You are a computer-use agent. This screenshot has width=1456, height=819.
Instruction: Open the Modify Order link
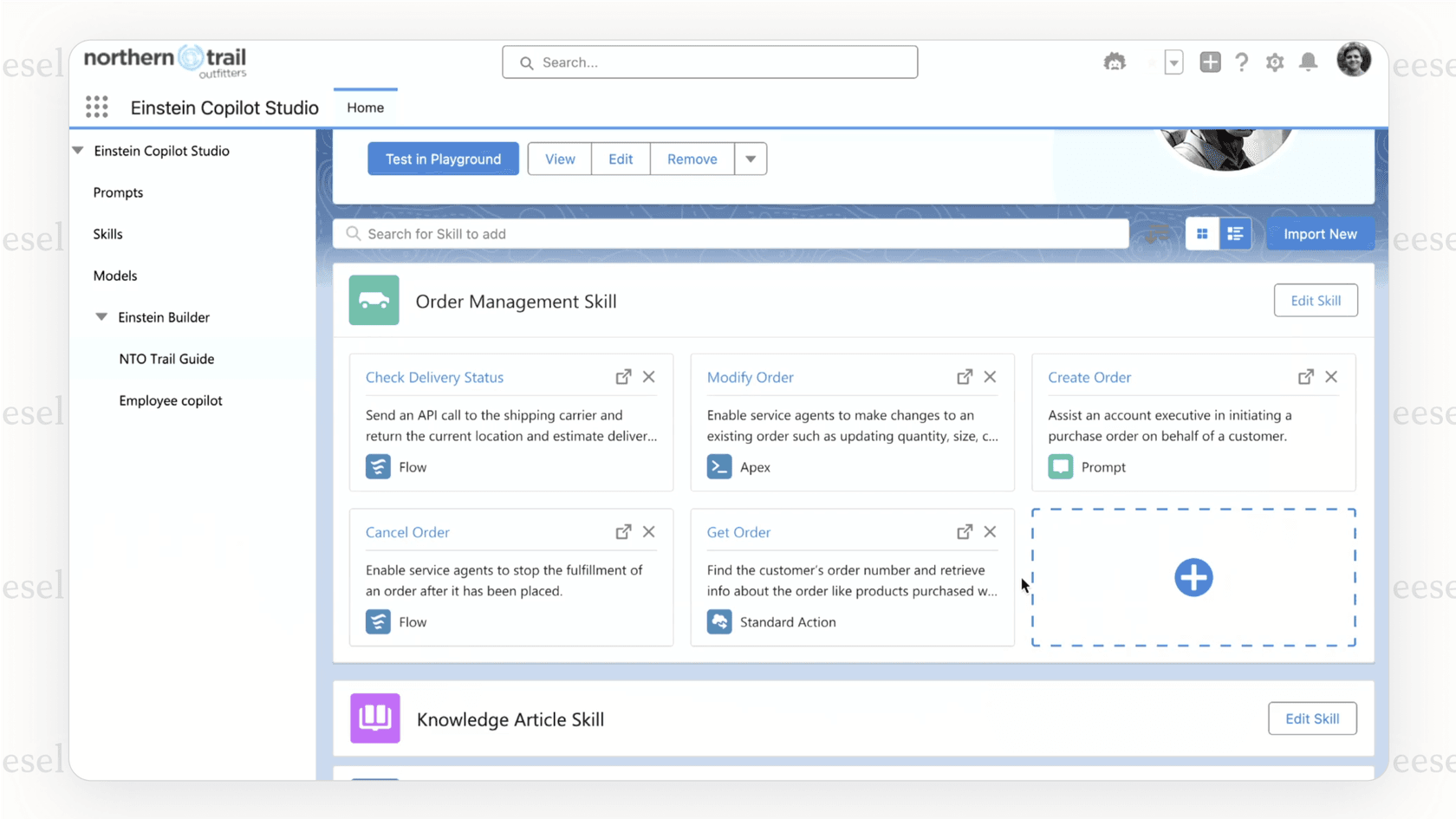[751, 377]
